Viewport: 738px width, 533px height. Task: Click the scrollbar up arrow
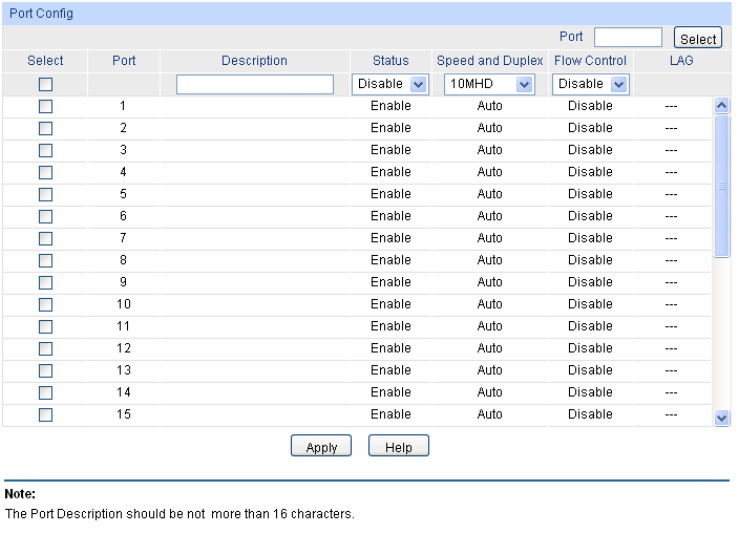[x=722, y=105]
